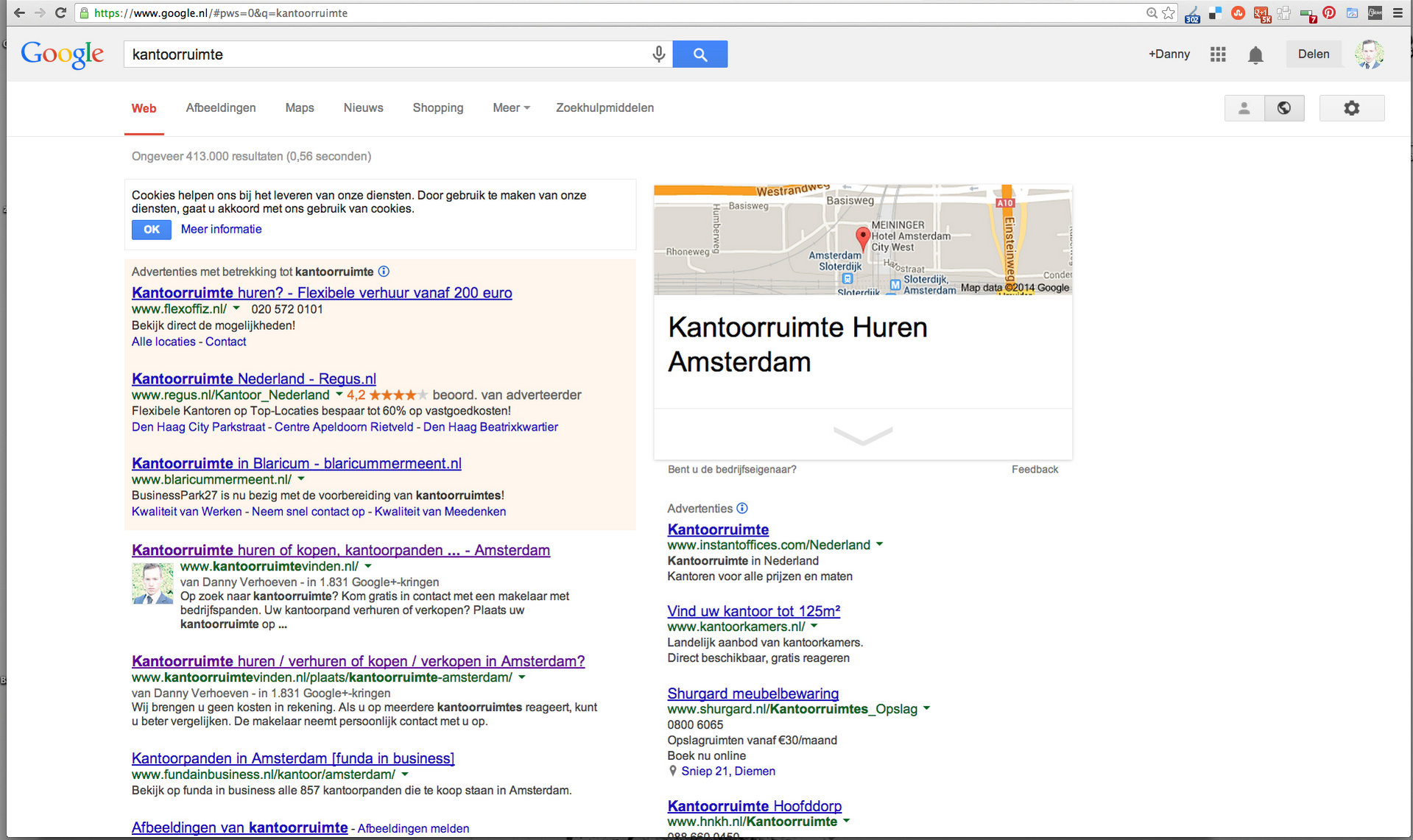
Task: Open dropdown arrow next to www.flexoffiz.nl
Action: pos(236,308)
